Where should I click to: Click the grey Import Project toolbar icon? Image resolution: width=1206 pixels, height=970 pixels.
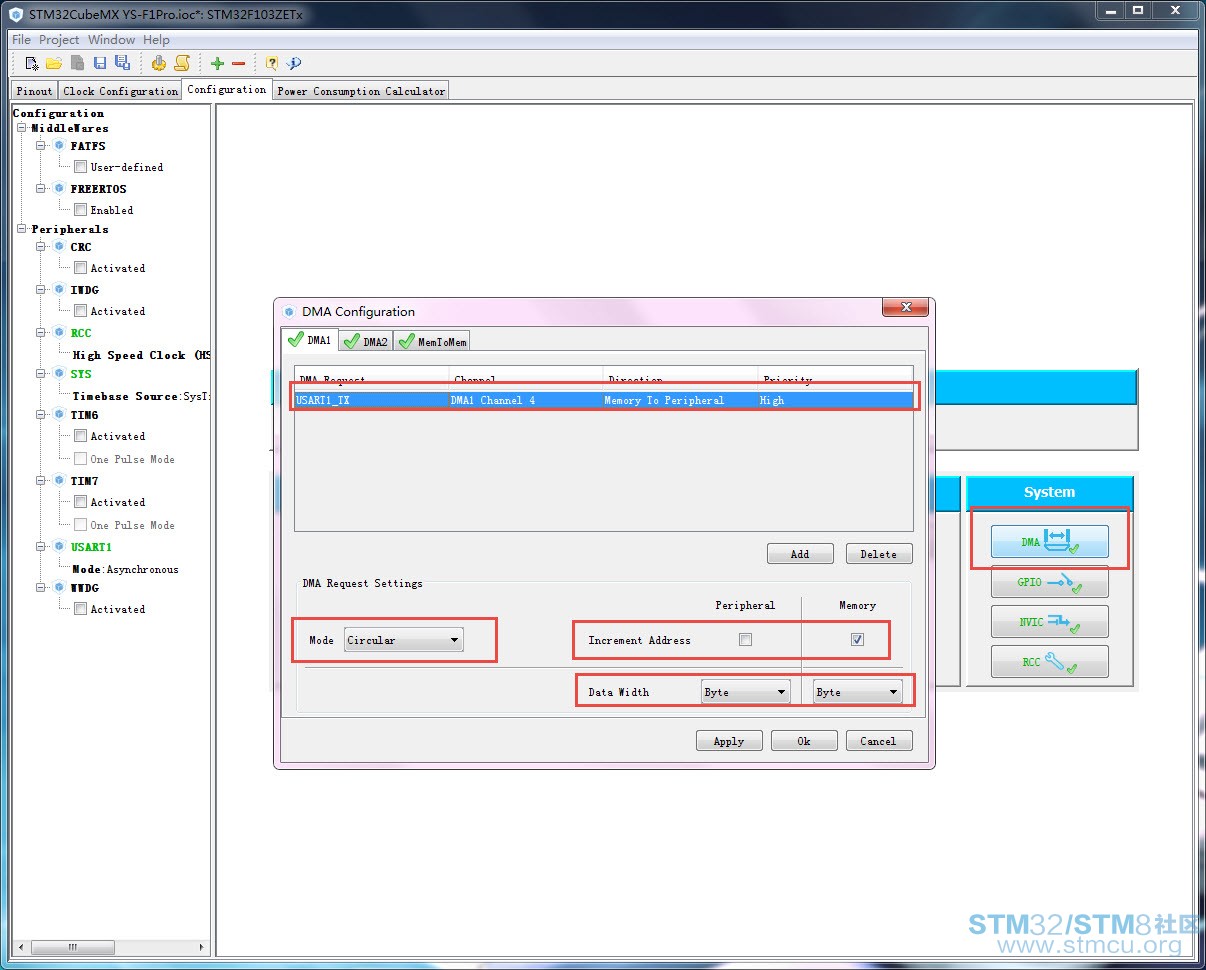pos(77,63)
